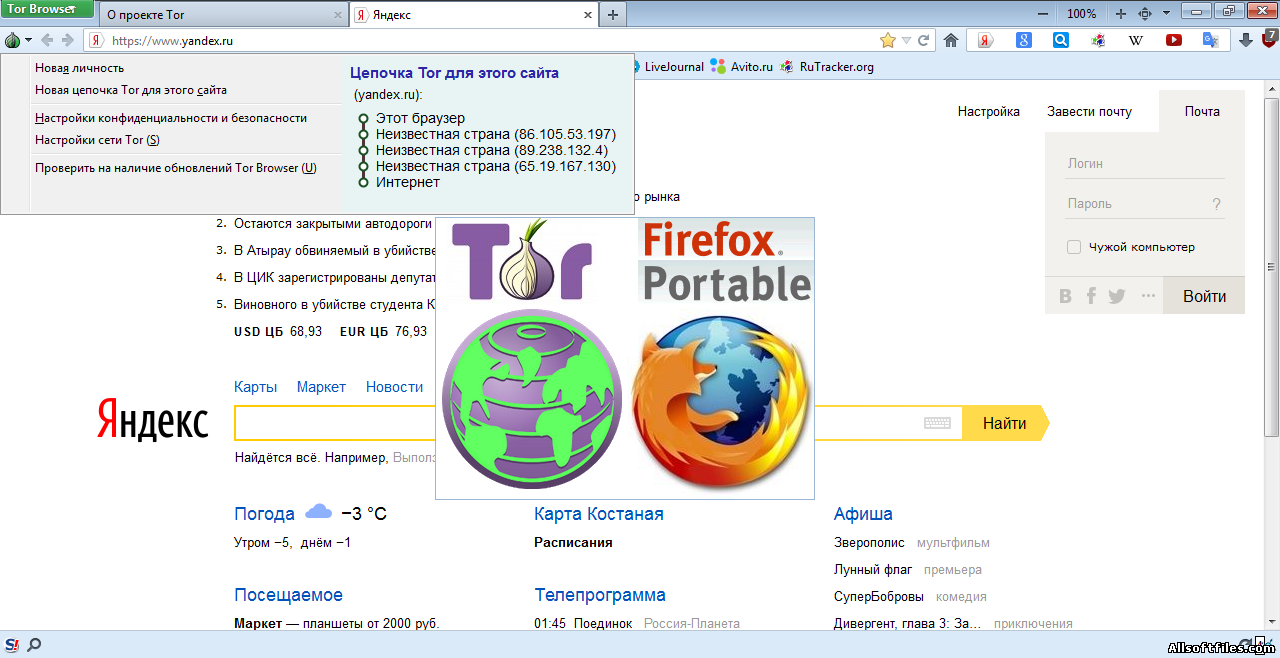Switch to the 'О проекте Tor' tab

coord(225,15)
